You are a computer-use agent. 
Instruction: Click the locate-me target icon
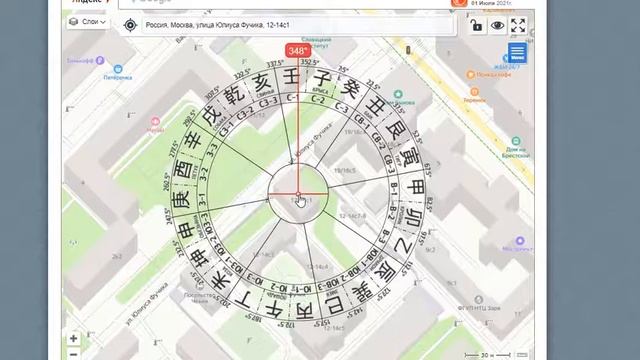(130, 25)
